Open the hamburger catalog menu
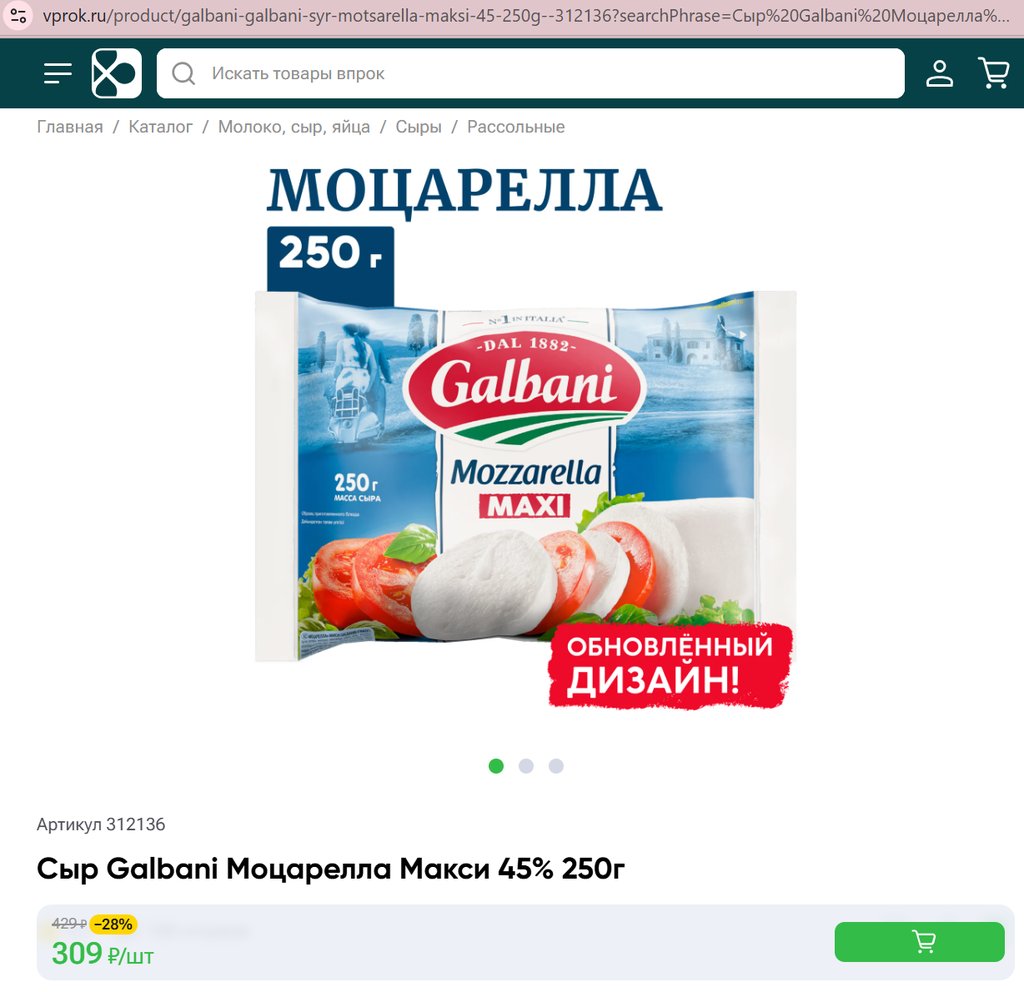 tap(57, 73)
